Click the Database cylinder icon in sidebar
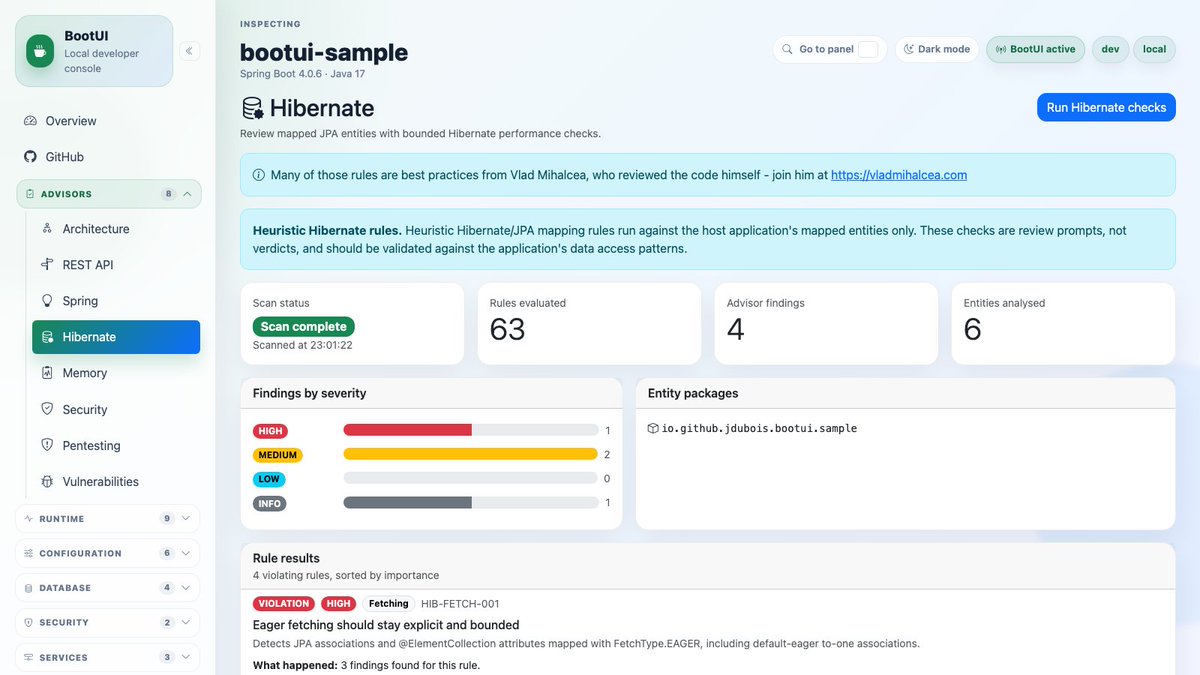 tap(28, 588)
